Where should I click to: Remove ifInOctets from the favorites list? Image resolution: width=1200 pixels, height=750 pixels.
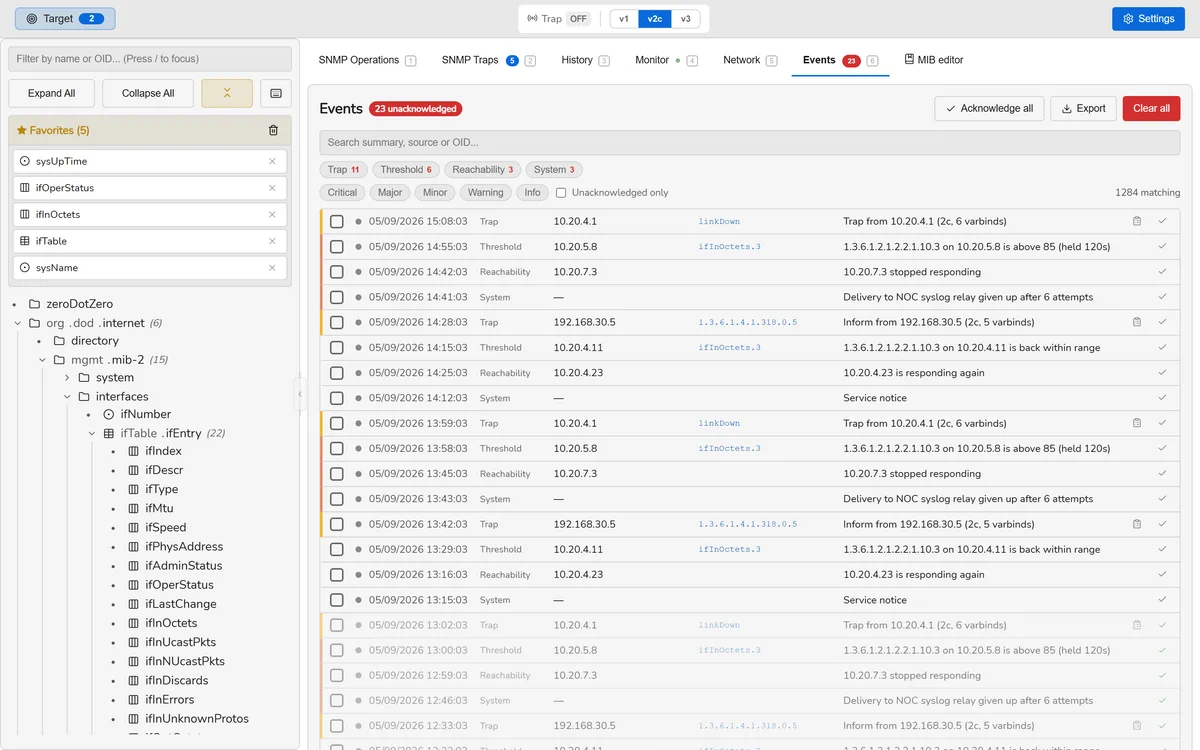point(272,214)
